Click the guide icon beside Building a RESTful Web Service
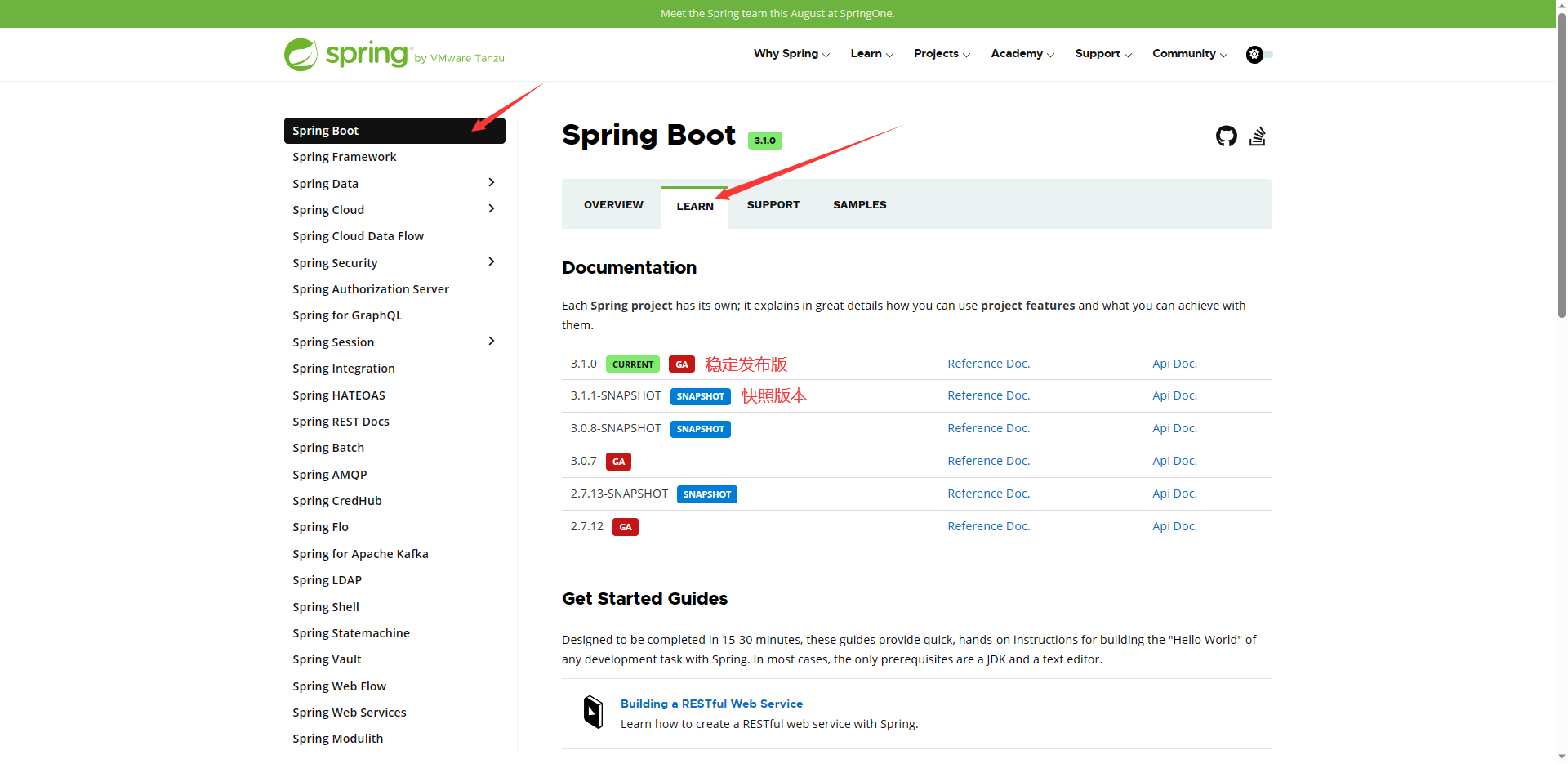The image size is (1568, 764). pos(593,713)
